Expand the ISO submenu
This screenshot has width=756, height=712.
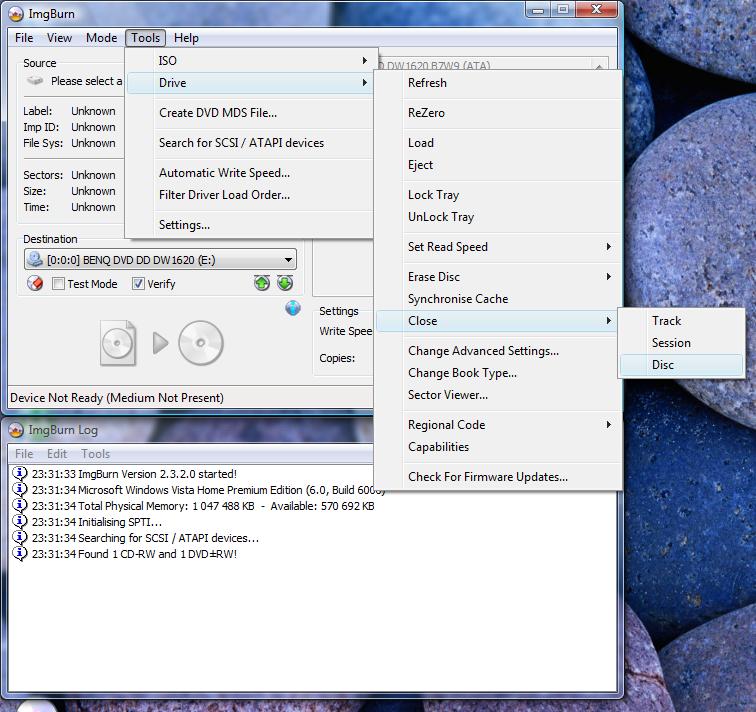pyautogui.click(x=251, y=60)
